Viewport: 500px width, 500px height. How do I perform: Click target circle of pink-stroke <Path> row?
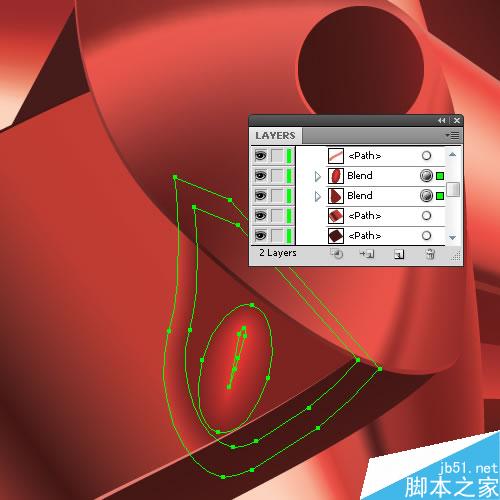pos(426,155)
